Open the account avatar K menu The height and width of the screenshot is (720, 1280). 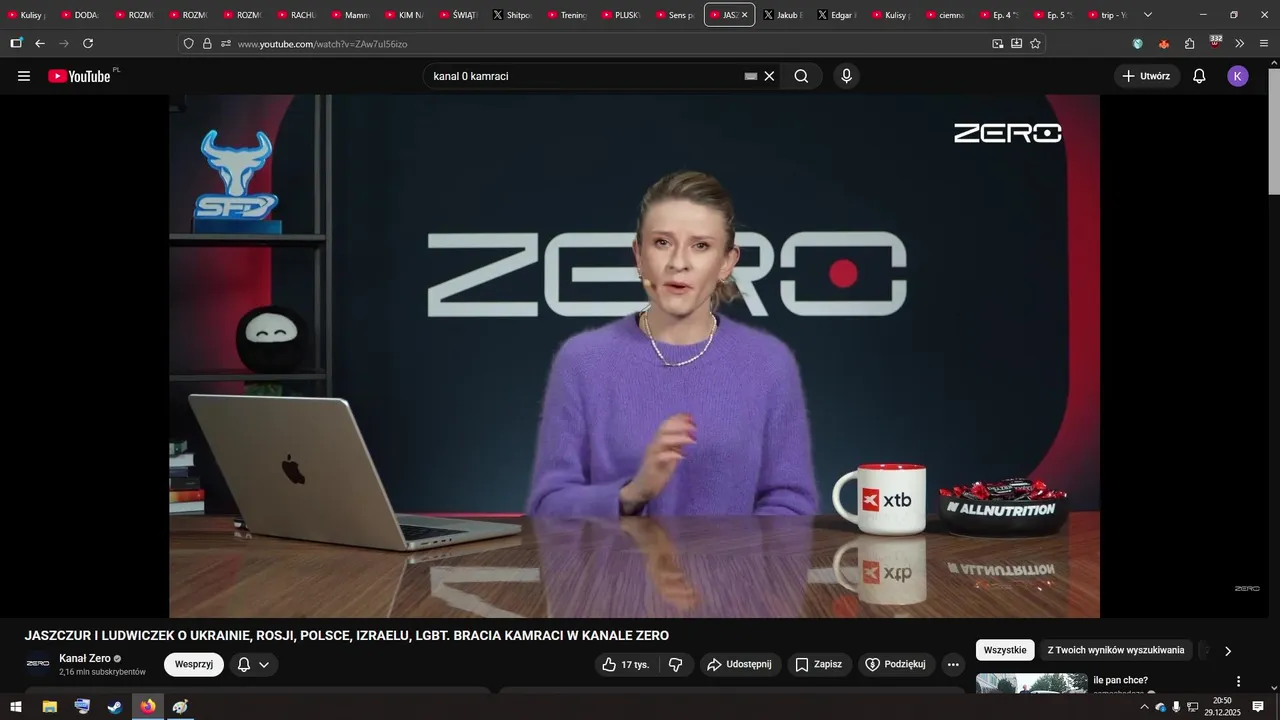point(1238,76)
